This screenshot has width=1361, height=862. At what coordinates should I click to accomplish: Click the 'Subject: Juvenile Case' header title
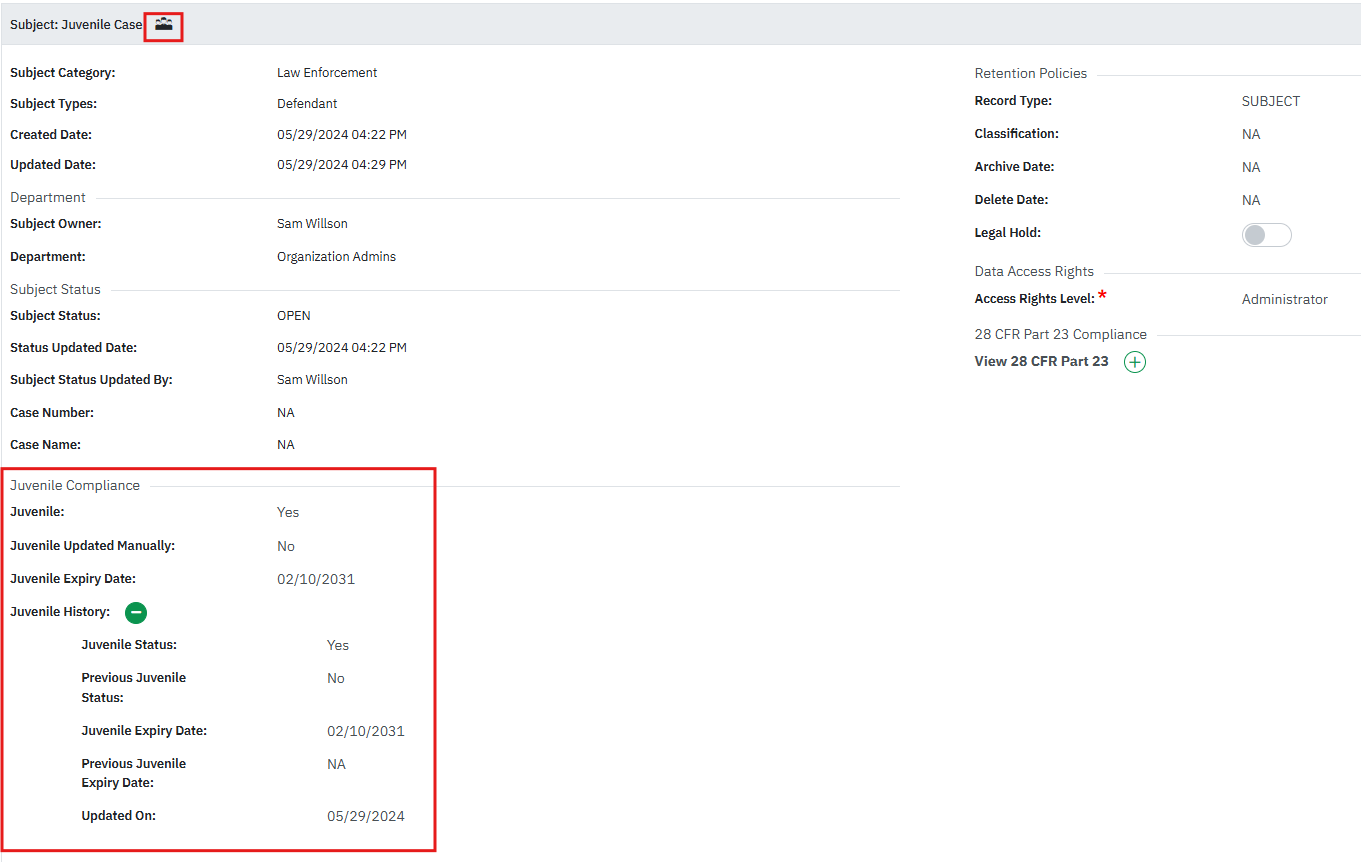pos(76,24)
